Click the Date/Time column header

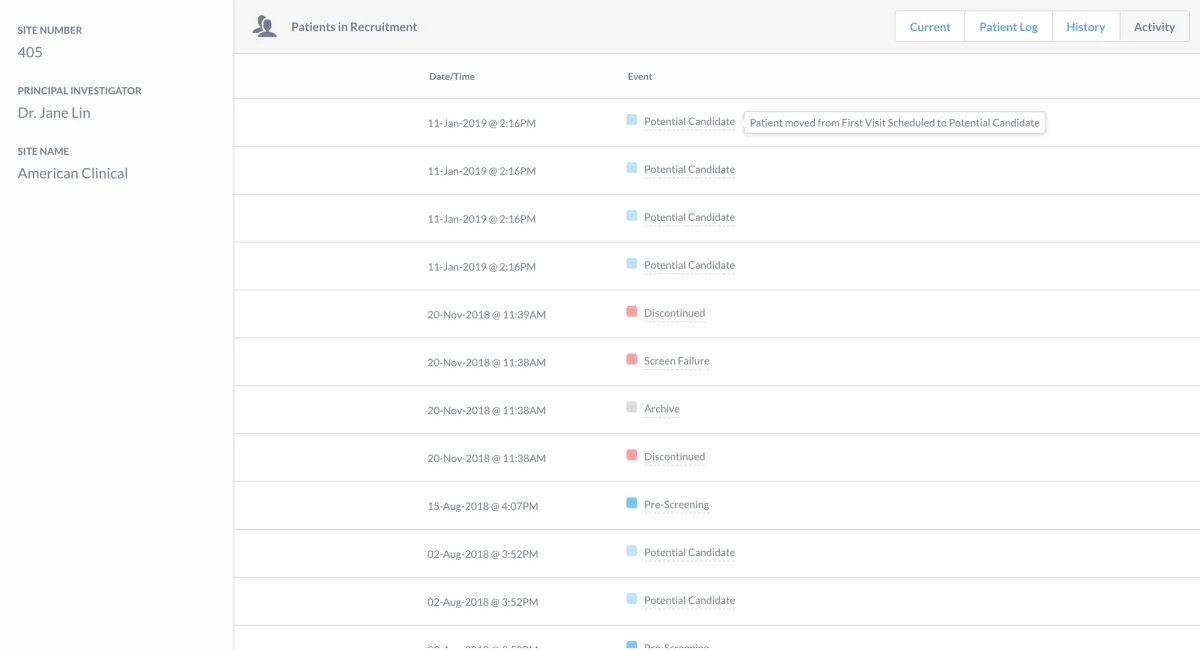pos(451,76)
